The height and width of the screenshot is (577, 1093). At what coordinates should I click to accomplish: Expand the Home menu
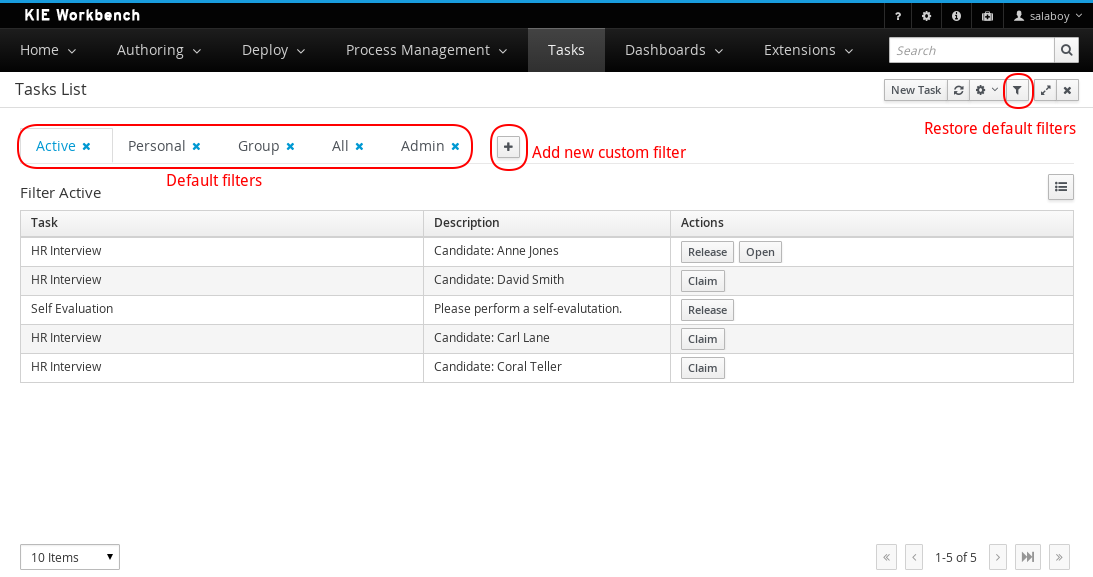[48, 50]
